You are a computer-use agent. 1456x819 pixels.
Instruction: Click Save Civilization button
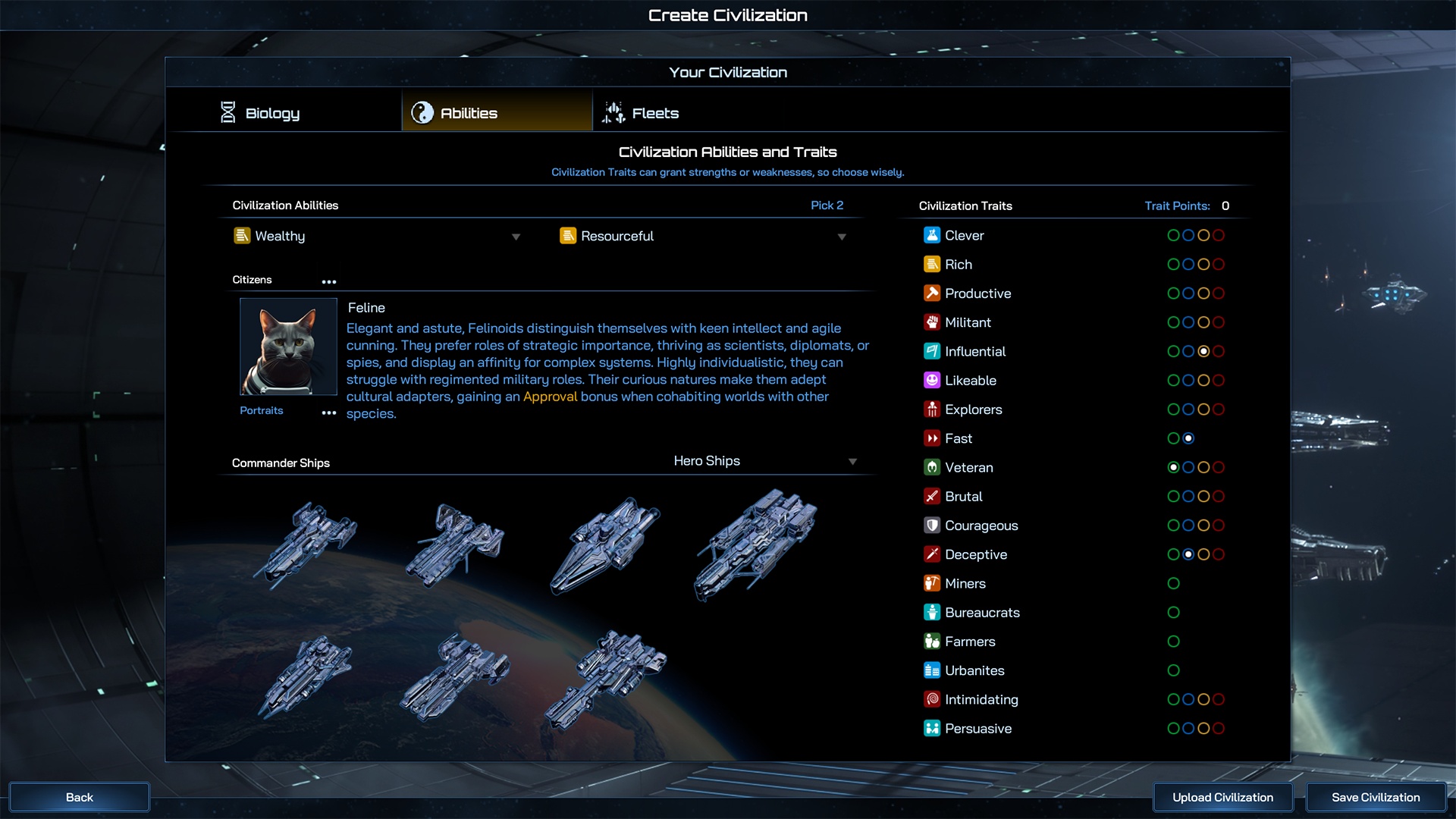point(1376,797)
